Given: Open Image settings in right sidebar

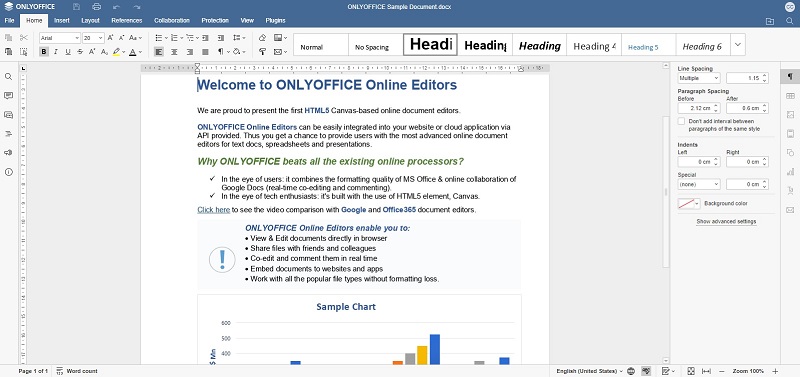Looking at the screenshot, I should pyautogui.click(x=790, y=115).
